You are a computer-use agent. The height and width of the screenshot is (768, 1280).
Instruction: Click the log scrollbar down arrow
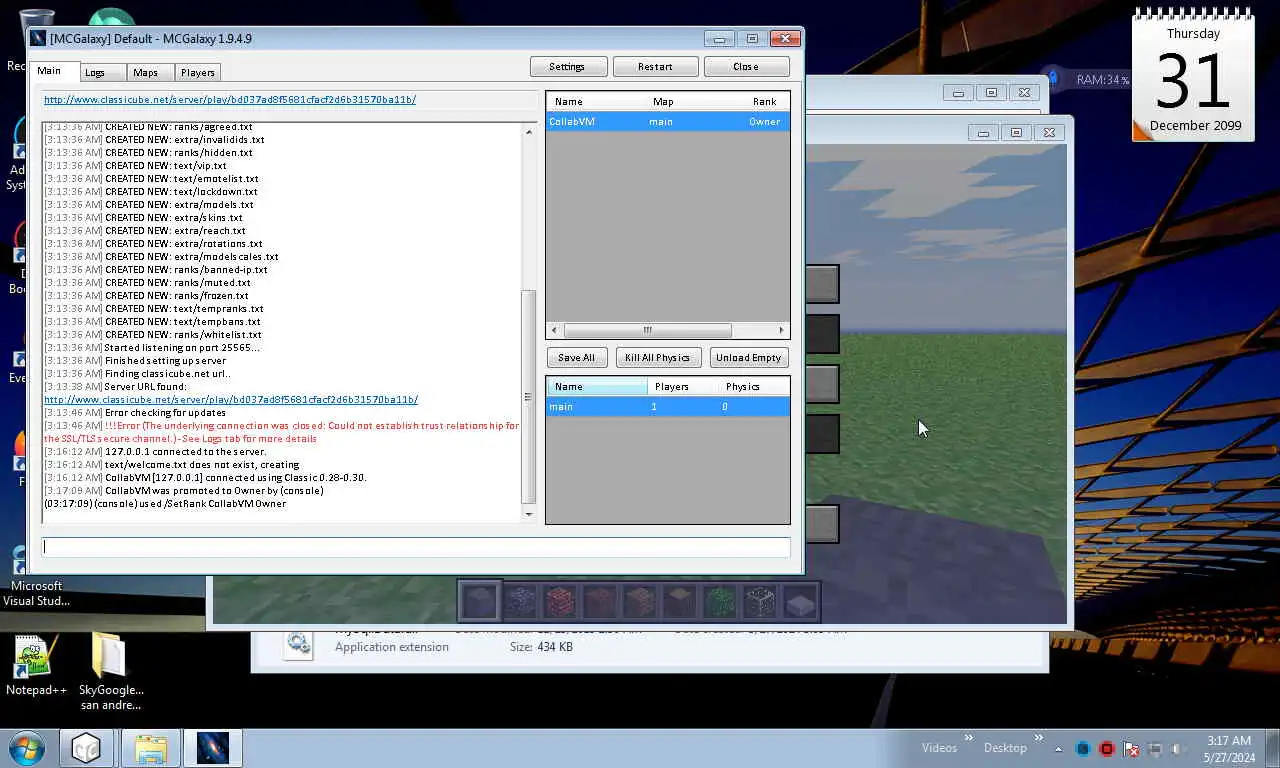[529, 514]
